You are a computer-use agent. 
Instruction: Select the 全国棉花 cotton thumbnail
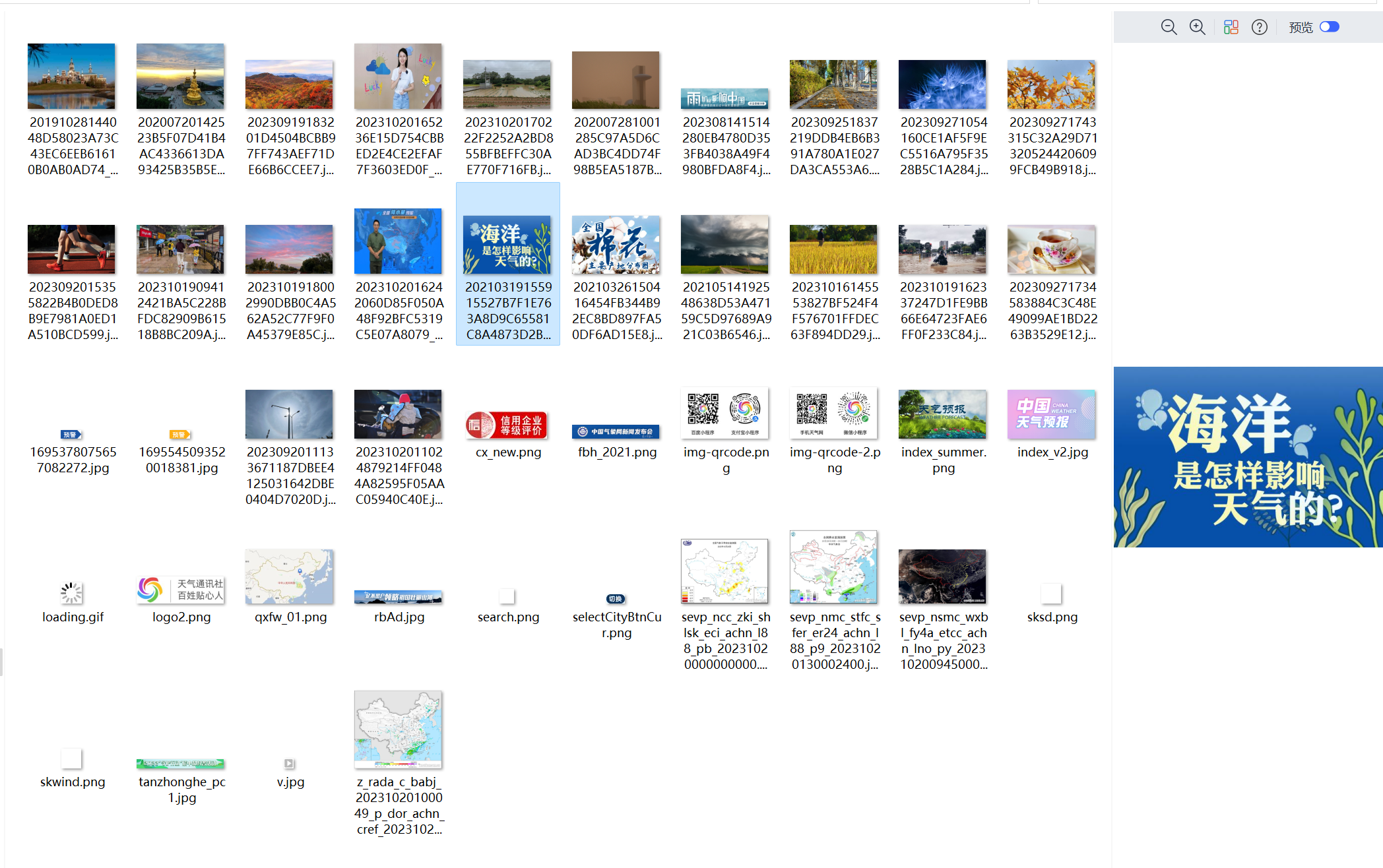click(x=616, y=245)
